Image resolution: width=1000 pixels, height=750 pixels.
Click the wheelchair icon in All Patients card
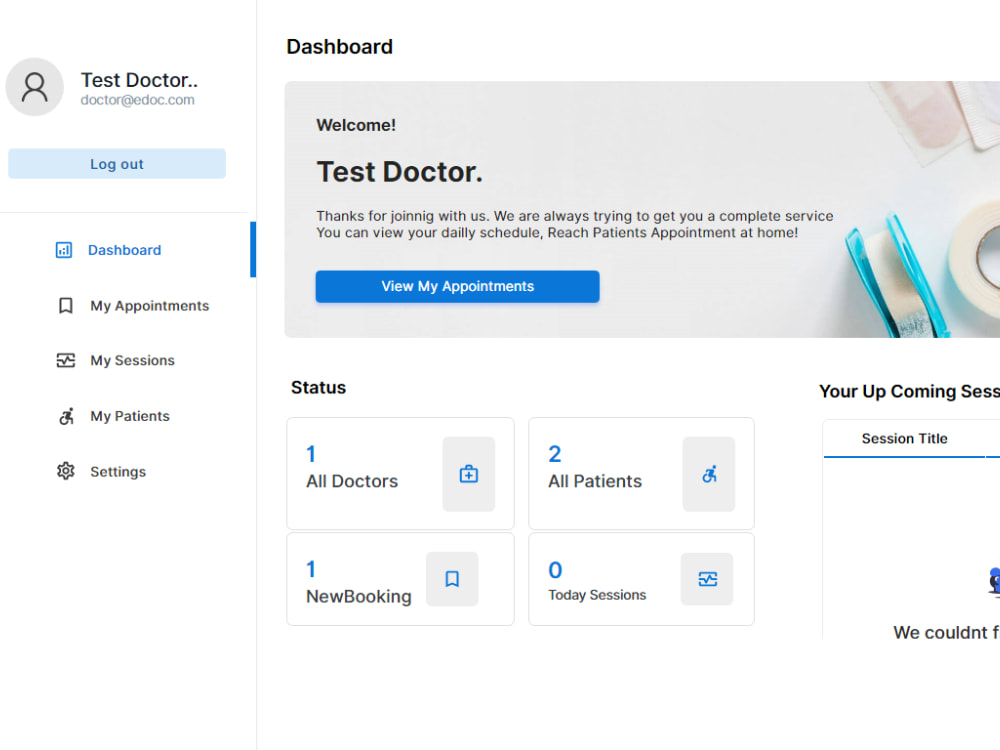click(x=709, y=474)
